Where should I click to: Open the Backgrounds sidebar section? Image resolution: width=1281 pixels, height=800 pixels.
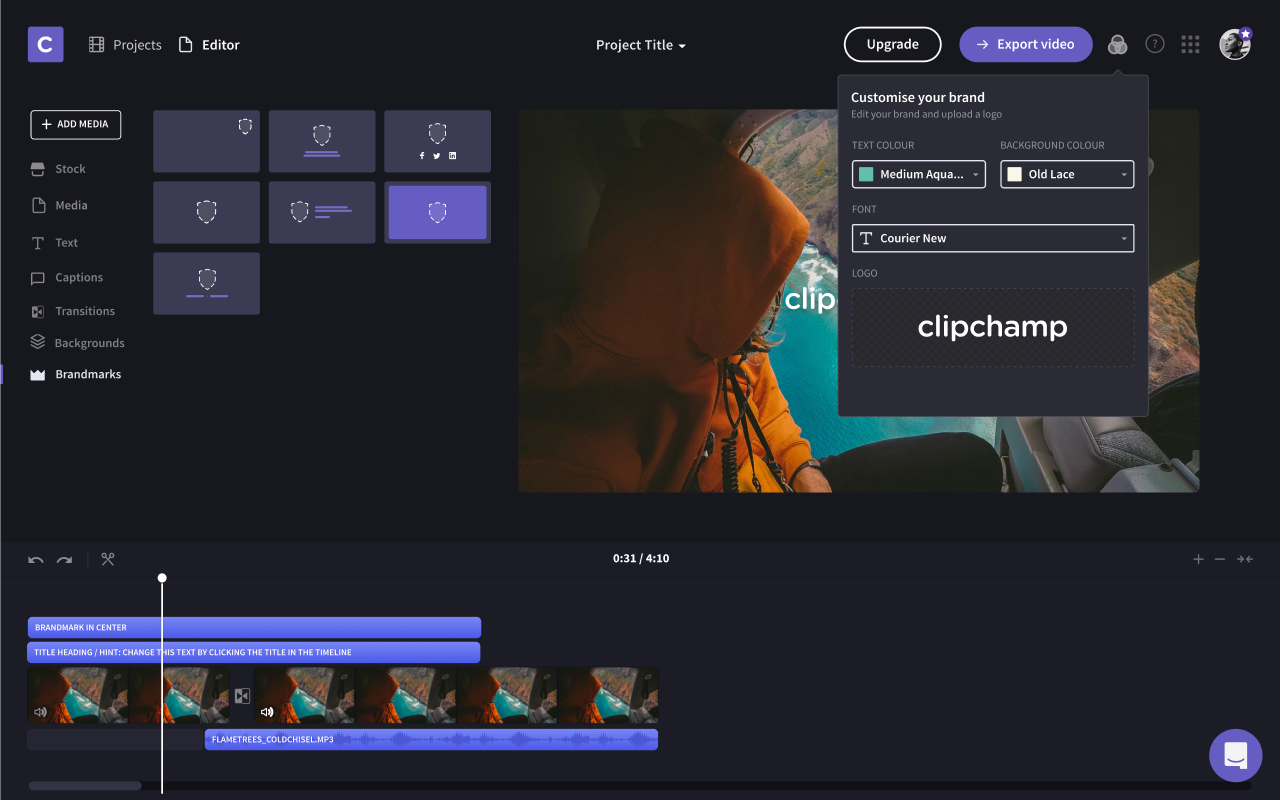tap(77, 343)
